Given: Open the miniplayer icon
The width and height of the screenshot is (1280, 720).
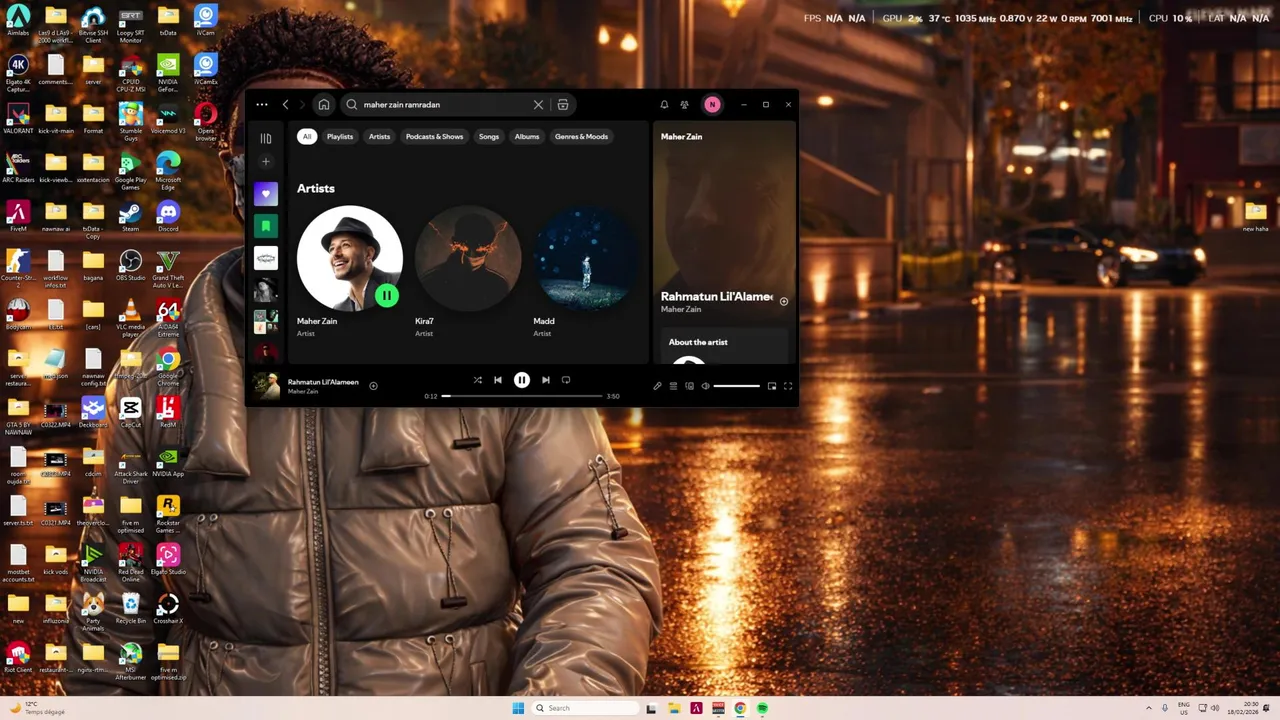Looking at the screenshot, I should [772, 386].
